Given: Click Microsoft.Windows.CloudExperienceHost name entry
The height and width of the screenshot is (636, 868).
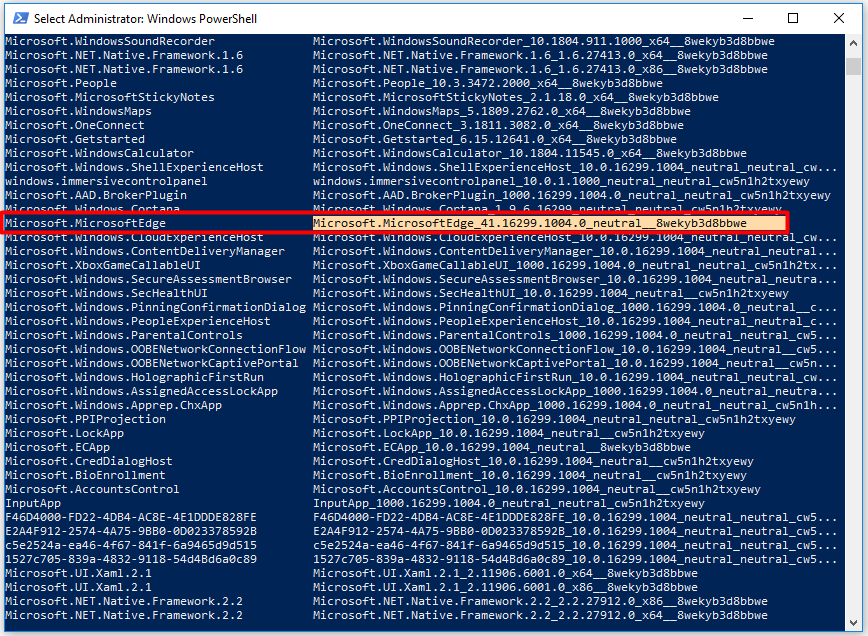Looking at the screenshot, I should (134, 237).
